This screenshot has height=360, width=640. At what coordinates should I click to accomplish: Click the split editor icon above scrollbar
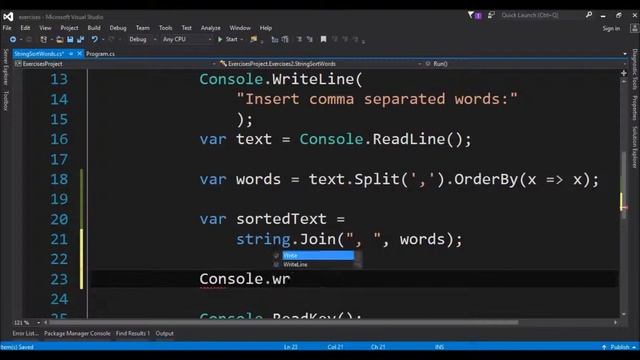[624, 73]
